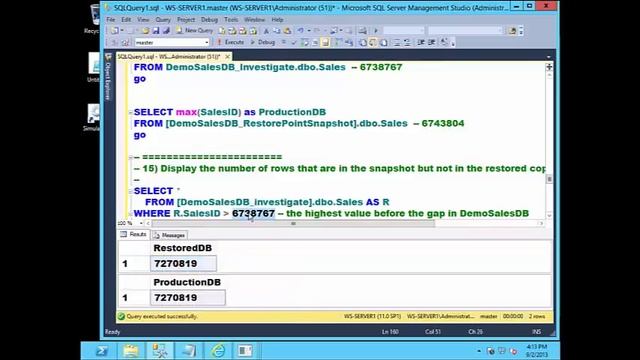Open the Standard toolbar options arrow
Image resolution: width=640 pixels, height=360 pixels.
click(521, 31)
